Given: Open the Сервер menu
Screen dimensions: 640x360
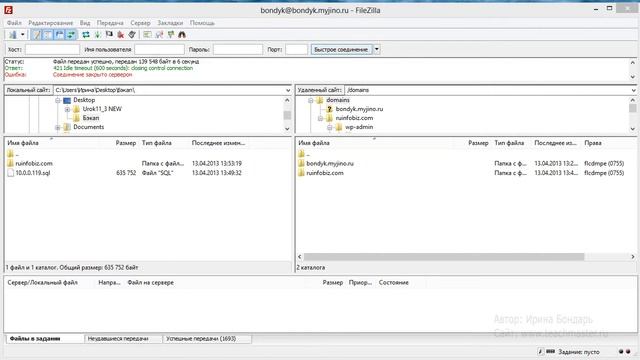Looking at the screenshot, I should pos(140,23).
